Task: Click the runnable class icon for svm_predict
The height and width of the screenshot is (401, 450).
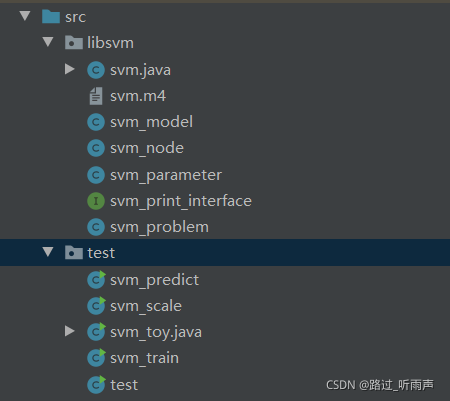Action: point(96,279)
